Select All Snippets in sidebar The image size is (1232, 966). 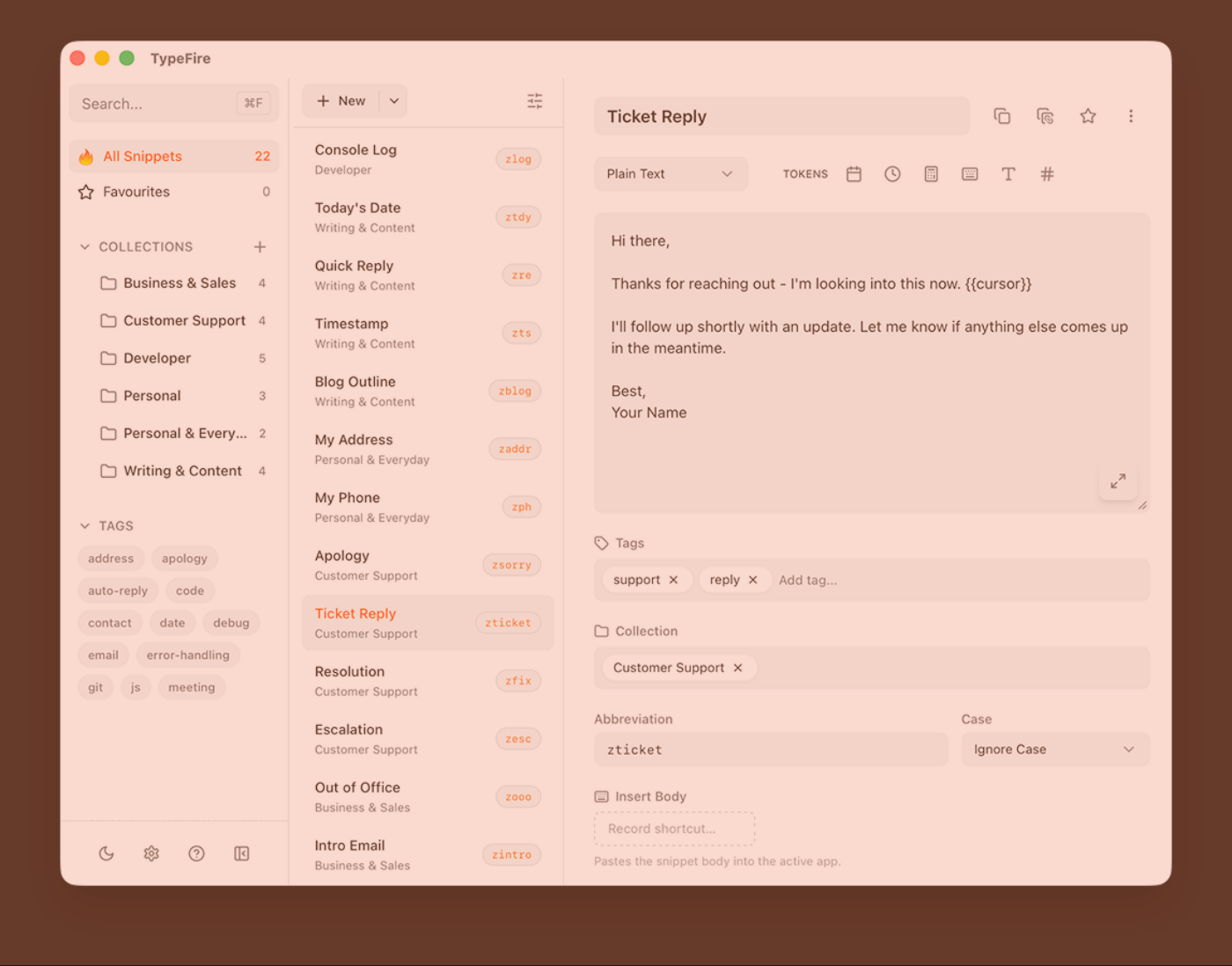174,157
